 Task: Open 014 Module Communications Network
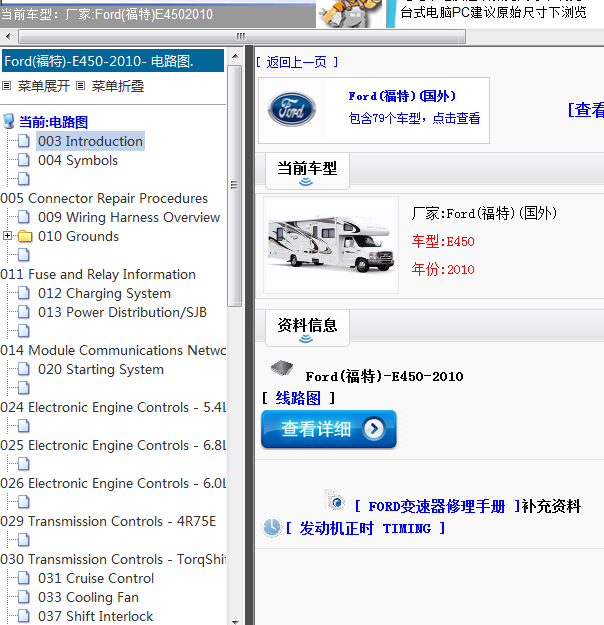(x=113, y=350)
